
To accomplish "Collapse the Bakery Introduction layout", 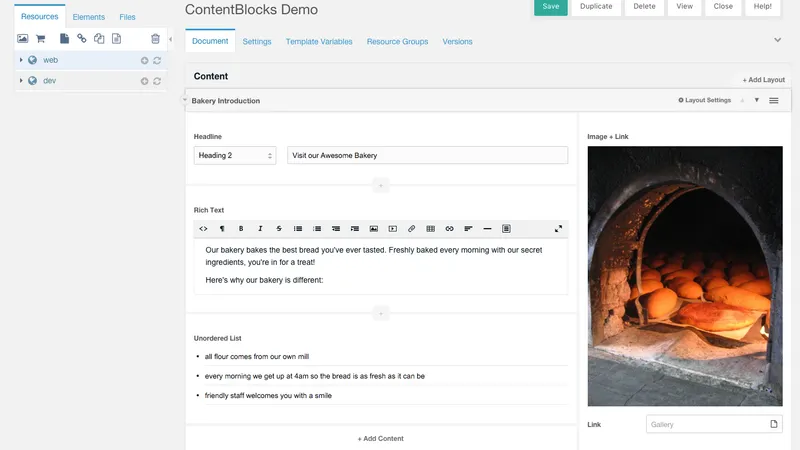I will [x=185, y=100].
